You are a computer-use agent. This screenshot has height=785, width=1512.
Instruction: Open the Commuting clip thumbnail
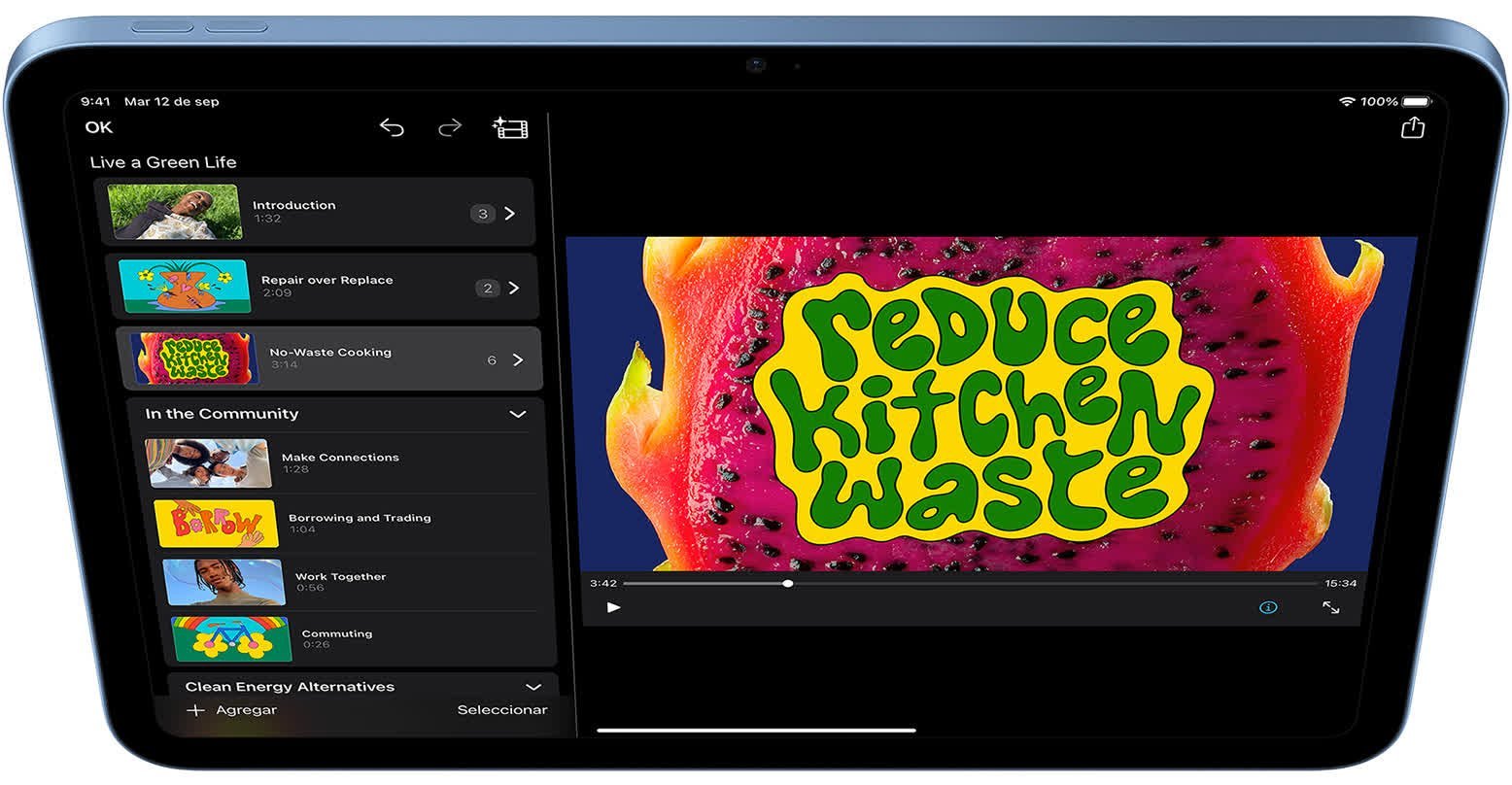click(x=231, y=638)
